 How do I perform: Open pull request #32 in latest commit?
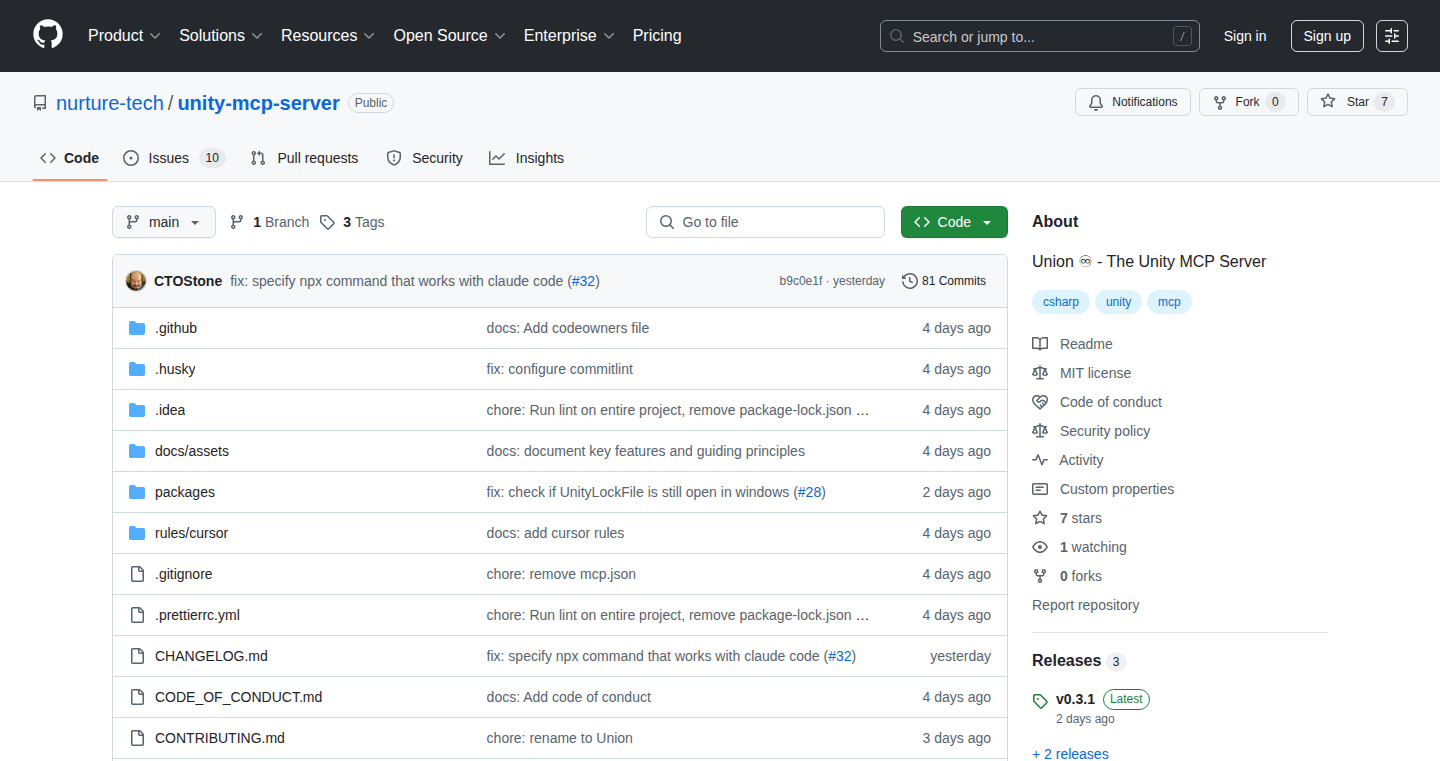click(x=584, y=281)
